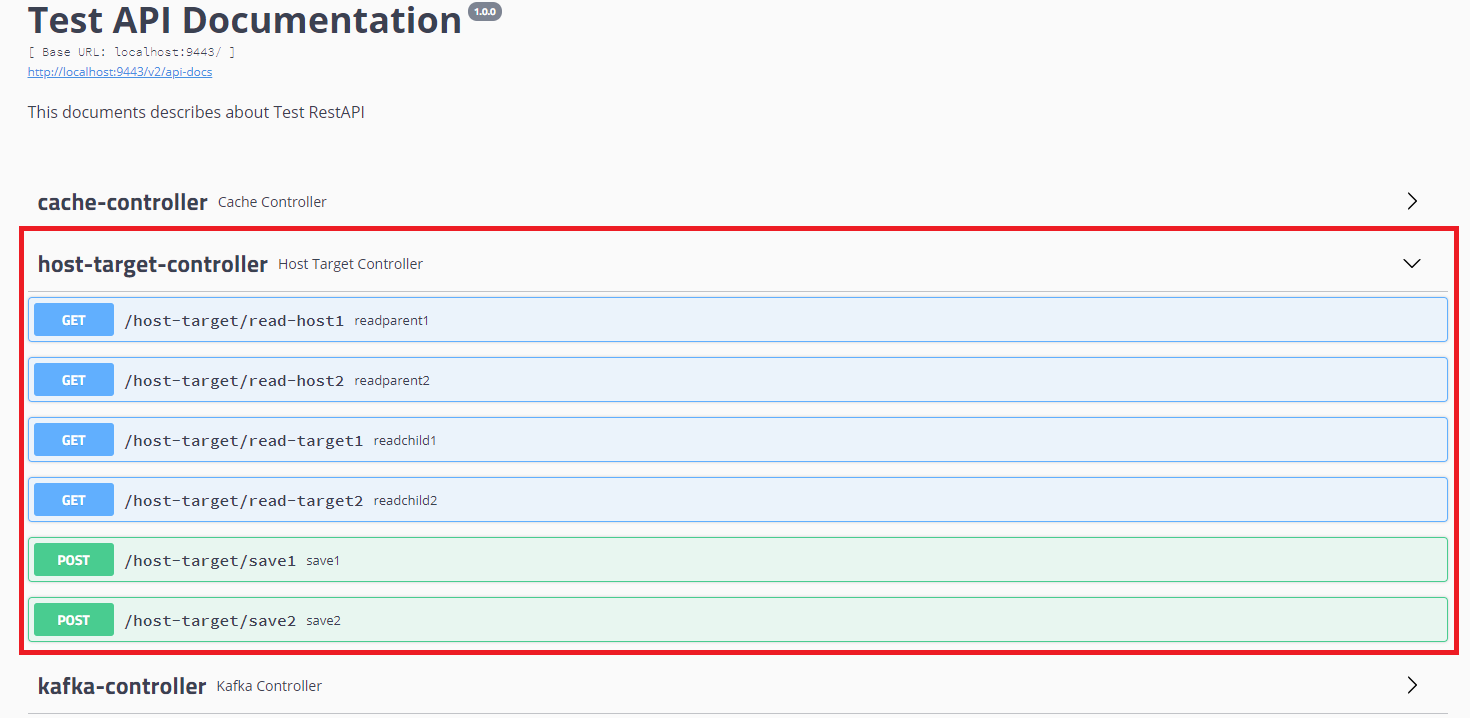Click the readchild1 summary text
This screenshot has height=718, width=1470.
[x=405, y=441]
